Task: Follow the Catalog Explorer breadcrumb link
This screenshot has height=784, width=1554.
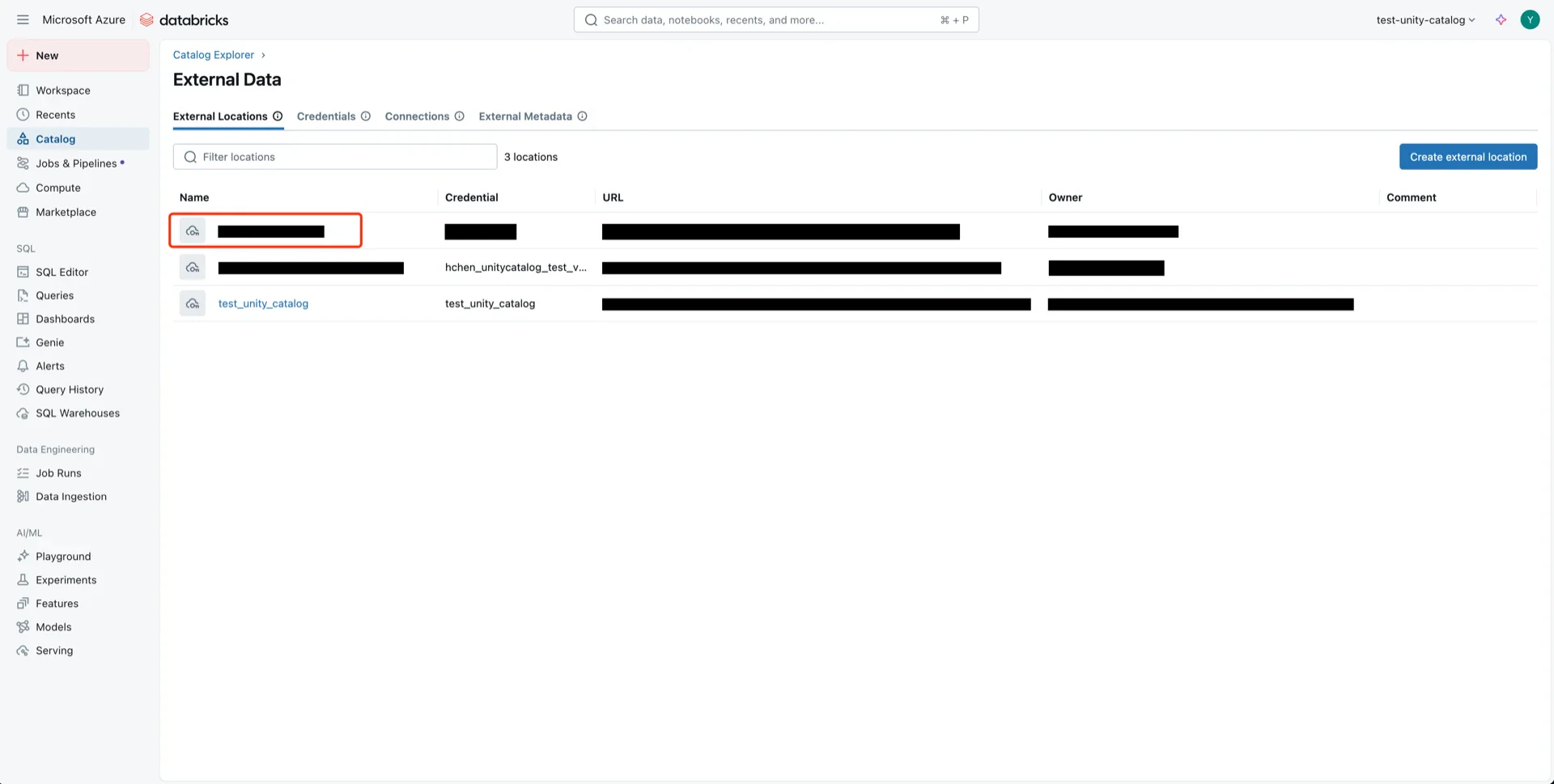Action: tap(214, 54)
